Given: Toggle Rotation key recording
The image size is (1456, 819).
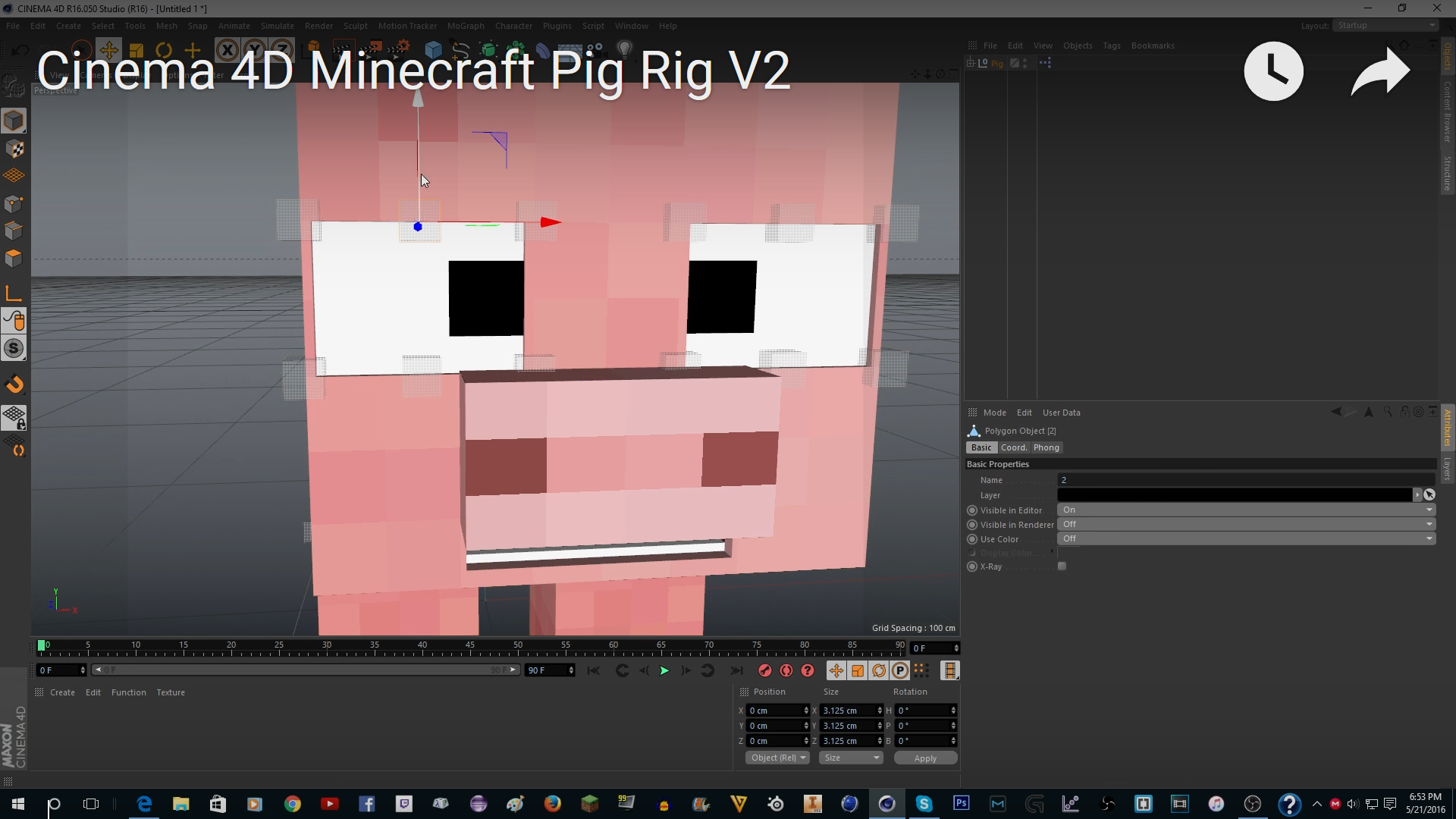Looking at the screenshot, I should click(x=878, y=670).
